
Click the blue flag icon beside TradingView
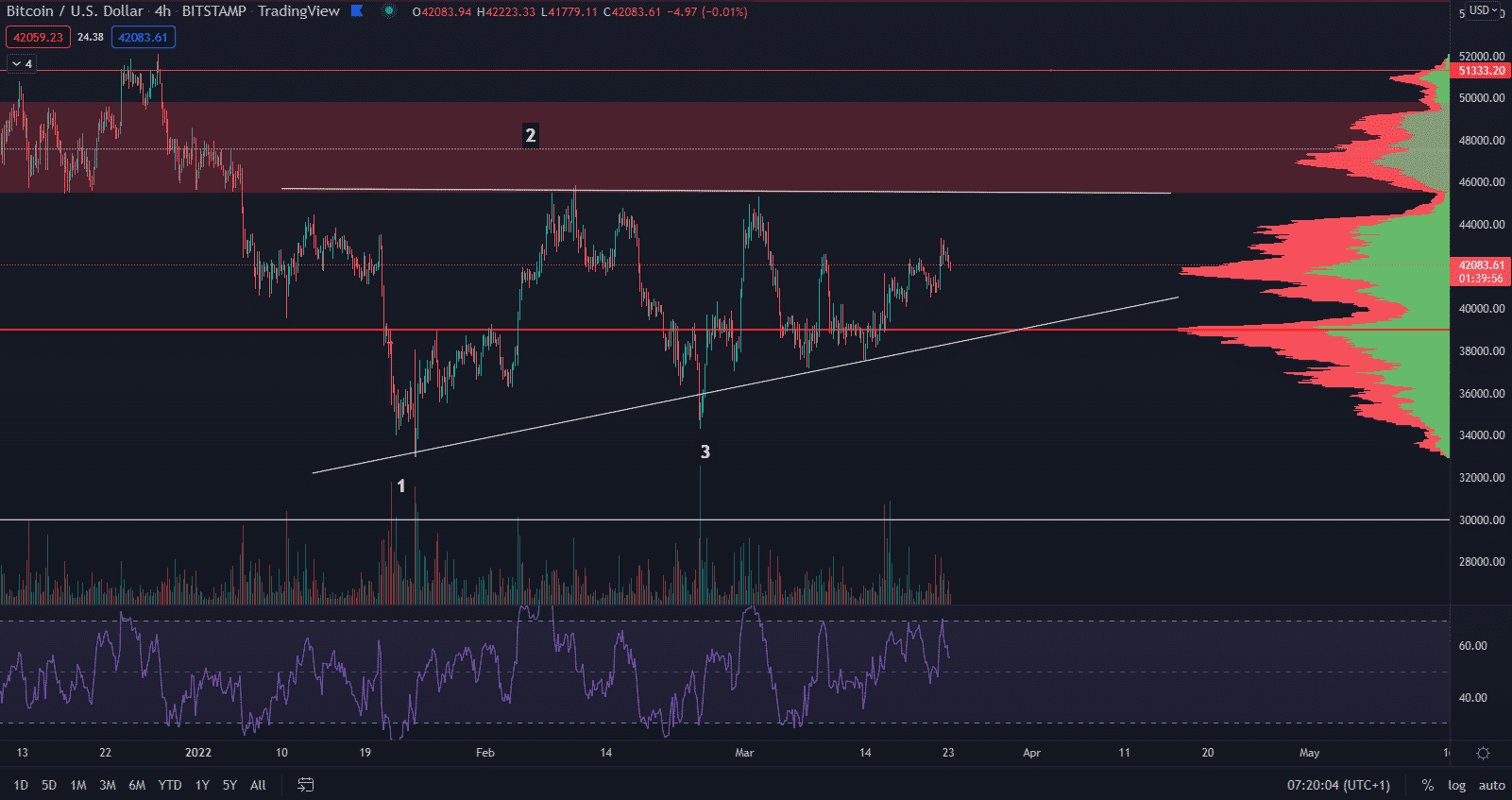[357, 11]
